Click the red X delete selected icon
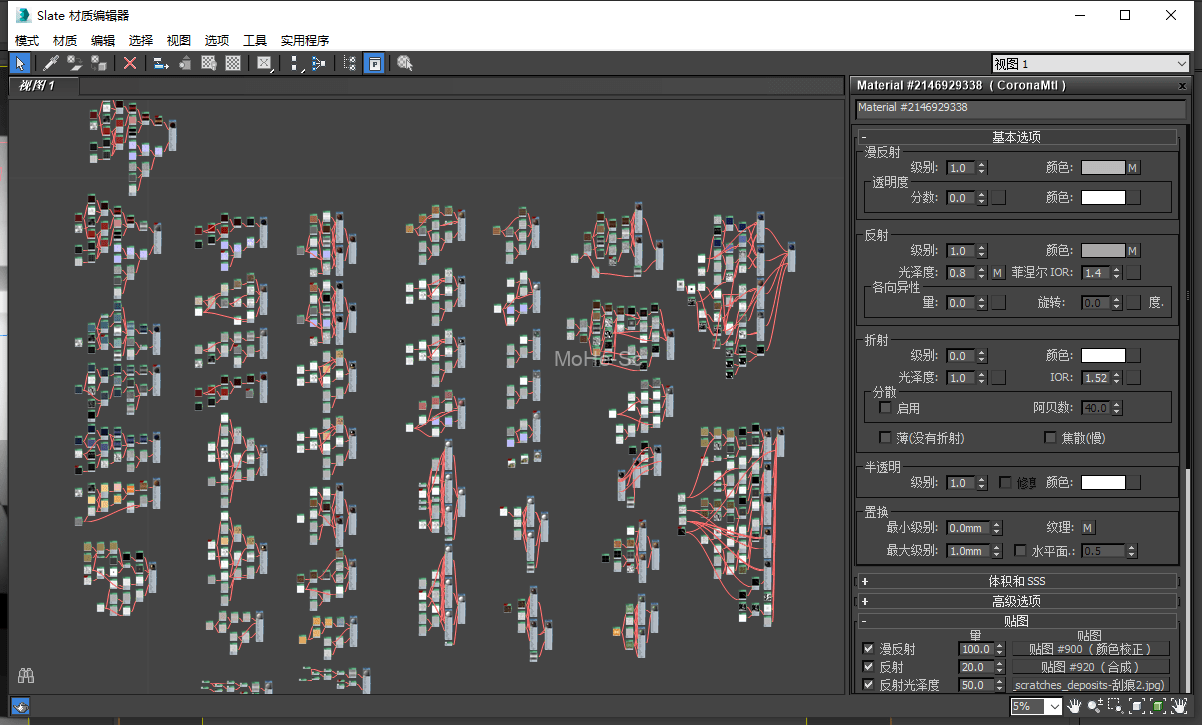Viewport: 1202px width, 725px height. click(129, 63)
